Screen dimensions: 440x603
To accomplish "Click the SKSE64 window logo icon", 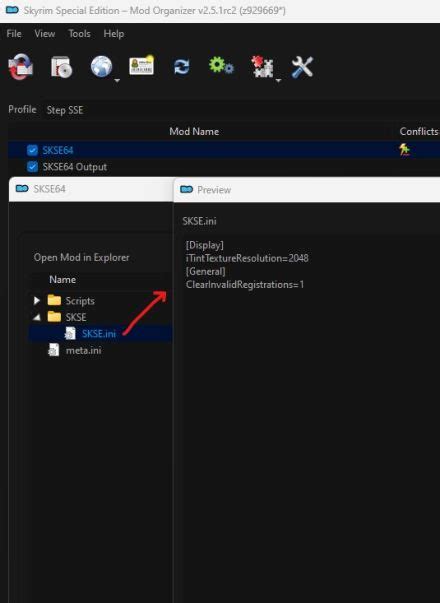I will [22, 188].
